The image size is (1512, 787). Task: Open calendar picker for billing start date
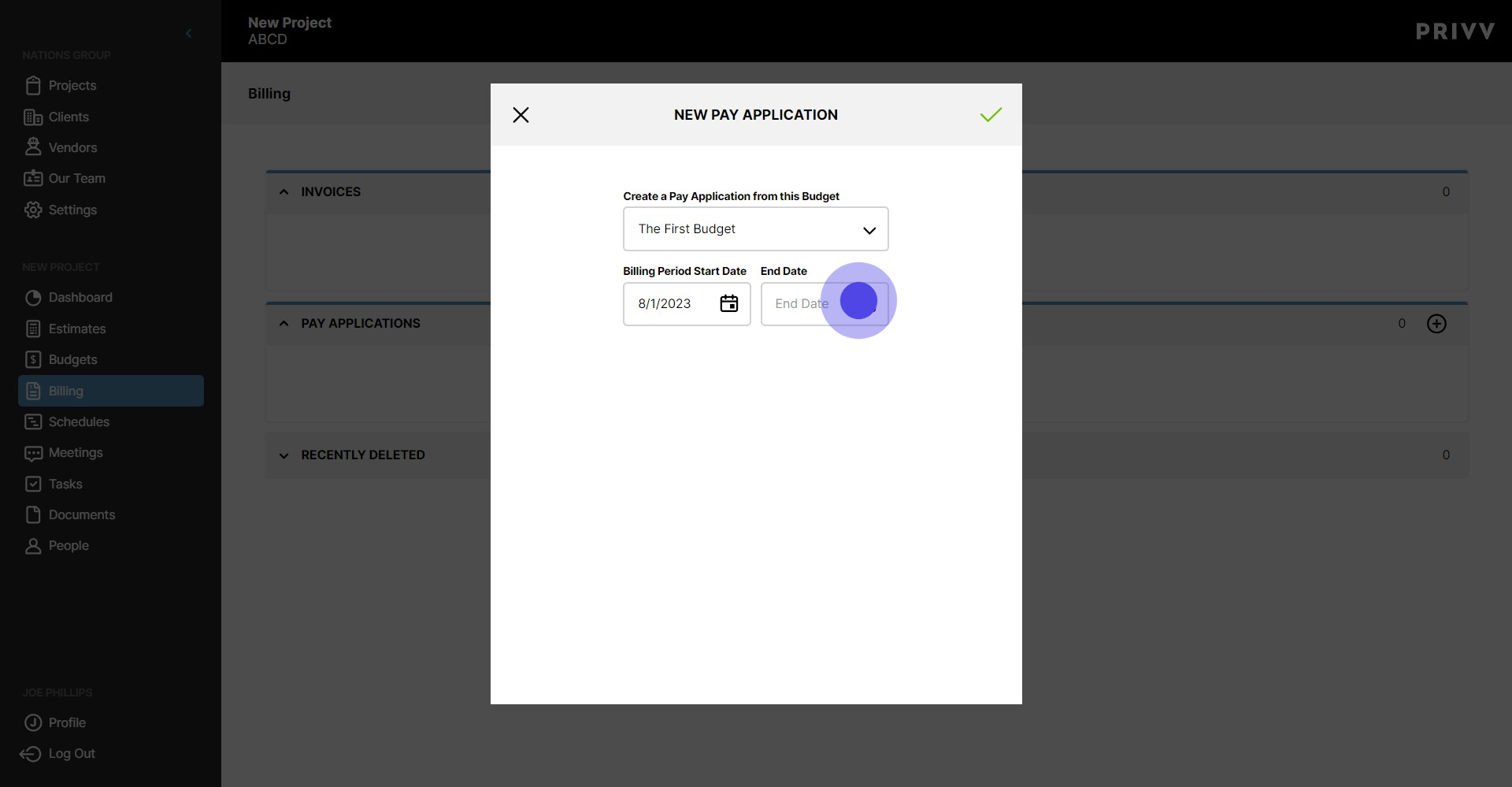(x=729, y=303)
